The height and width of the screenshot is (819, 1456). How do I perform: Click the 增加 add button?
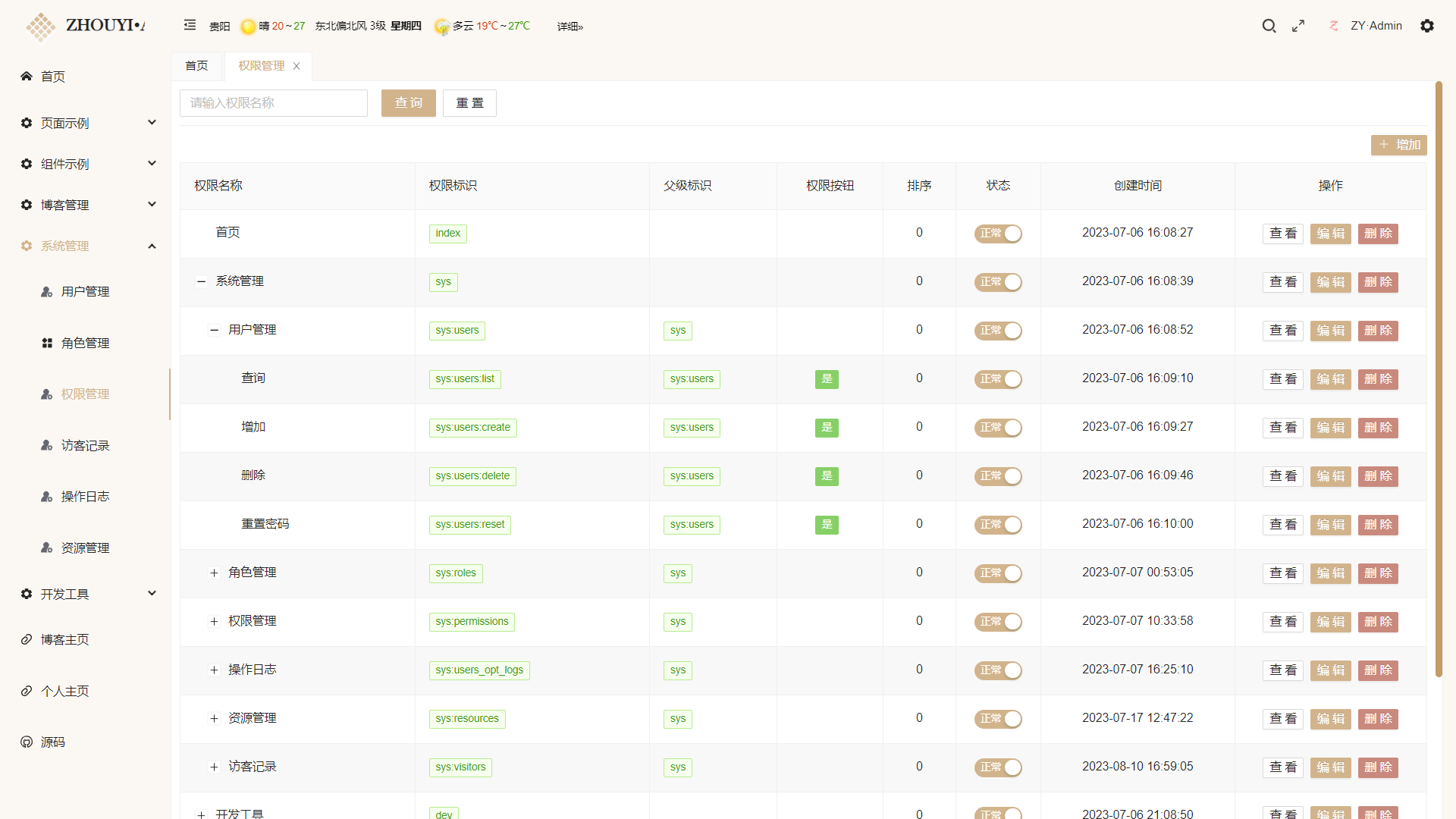click(1398, 145)
